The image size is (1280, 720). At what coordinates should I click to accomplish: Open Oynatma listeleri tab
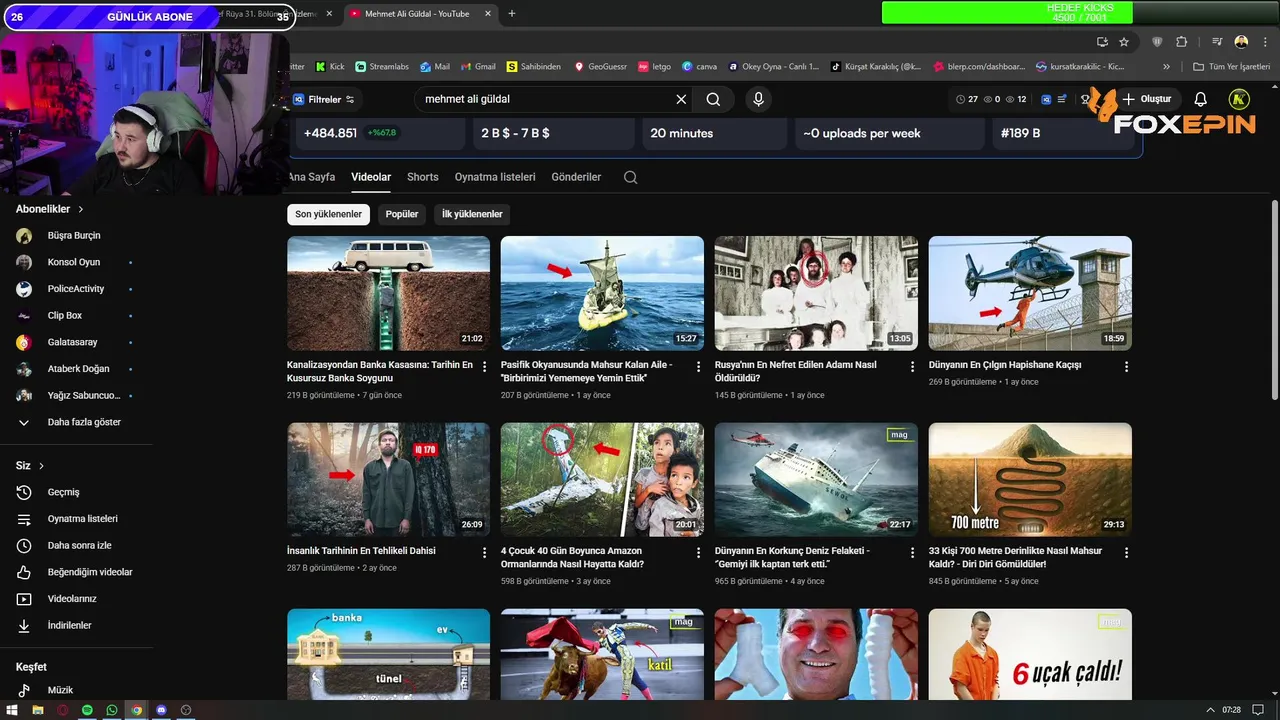[x=495, y=177]
